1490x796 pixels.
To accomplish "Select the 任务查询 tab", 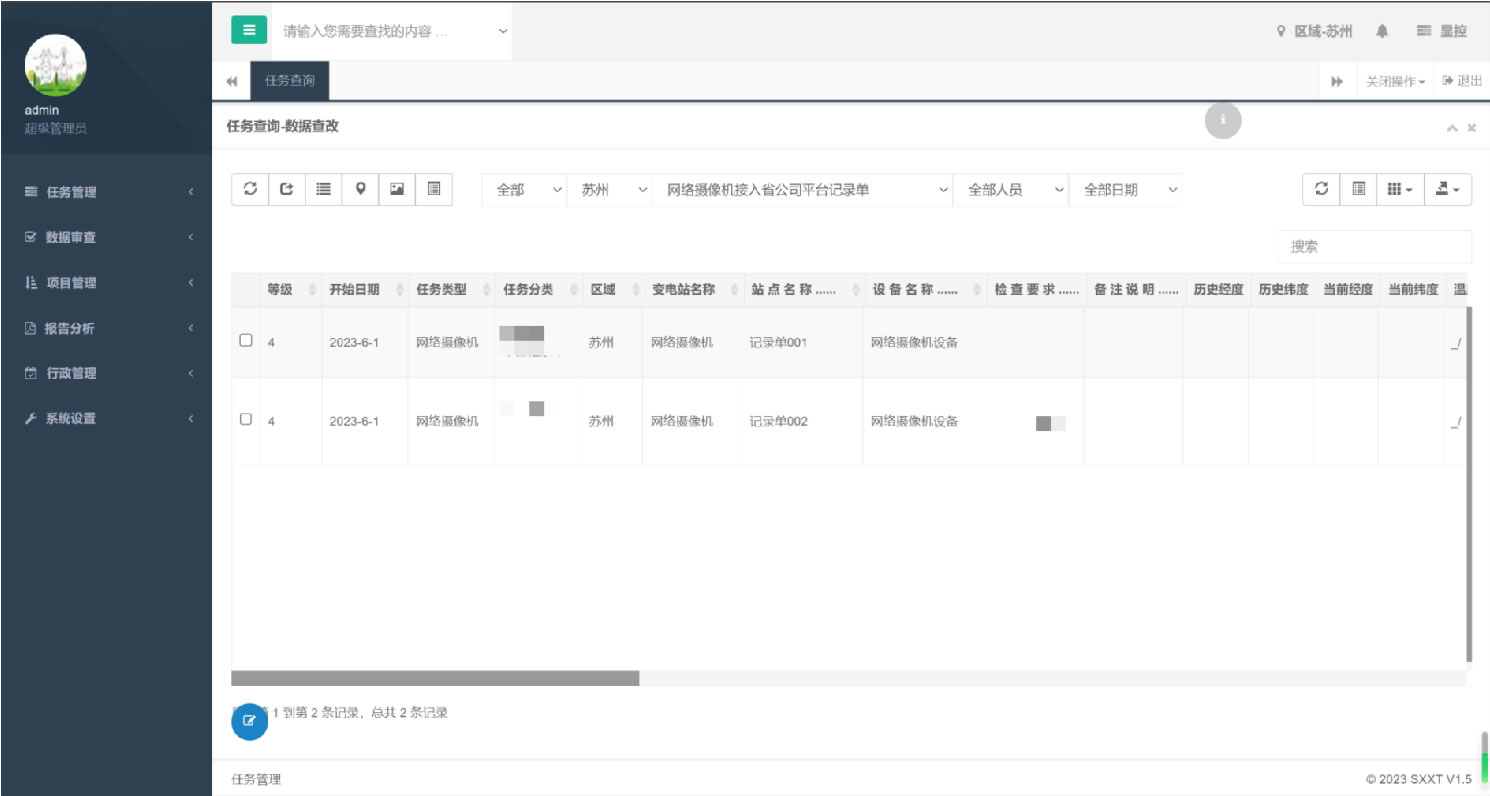I will pyautogui.click(x=289, y=81).
